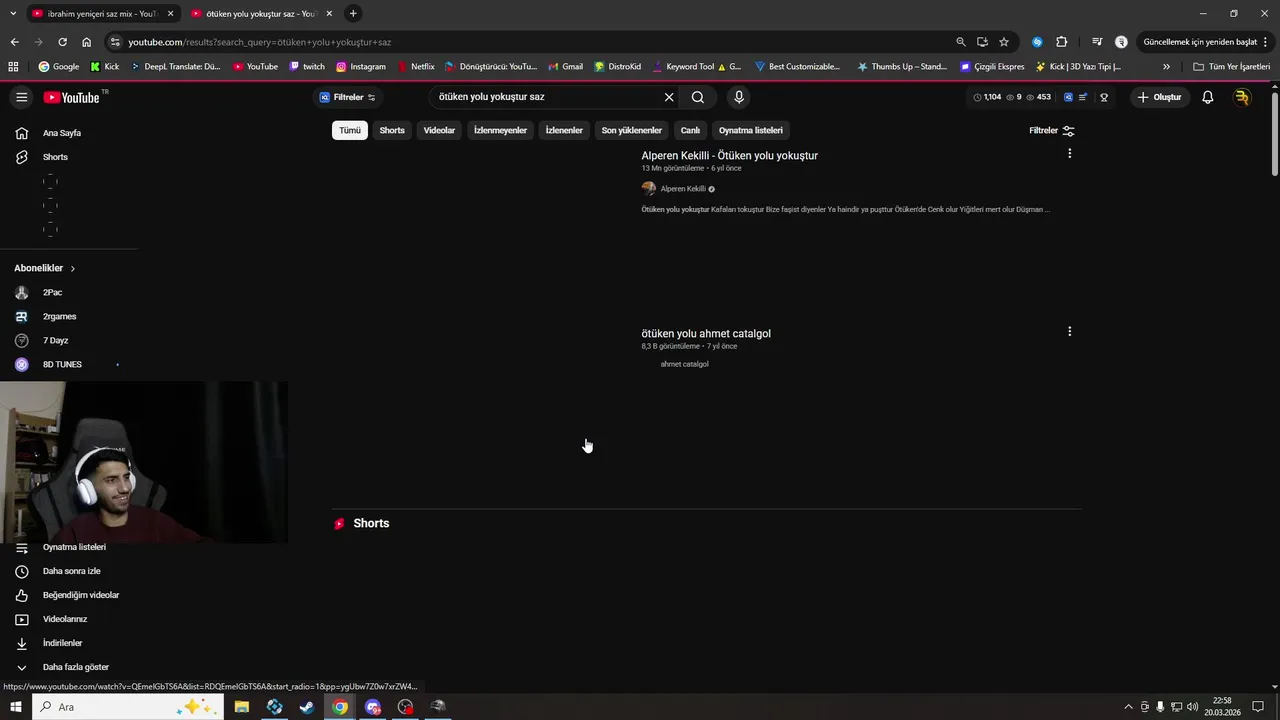This screenshot has width=1280, height=720.
Task: Open the Windows Start menu
Action: [x=15, y=707]
